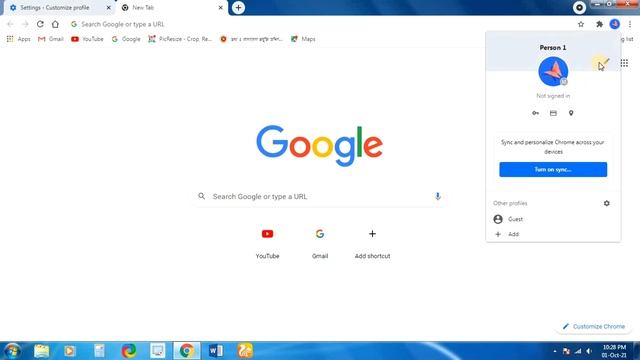Click the Person 1 profile picture
This screenshot has height=360, width=640.
coord(553,71)
